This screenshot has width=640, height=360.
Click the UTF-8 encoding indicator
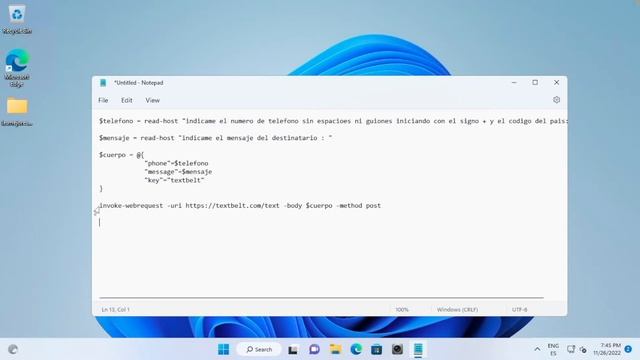pos(519,310)
